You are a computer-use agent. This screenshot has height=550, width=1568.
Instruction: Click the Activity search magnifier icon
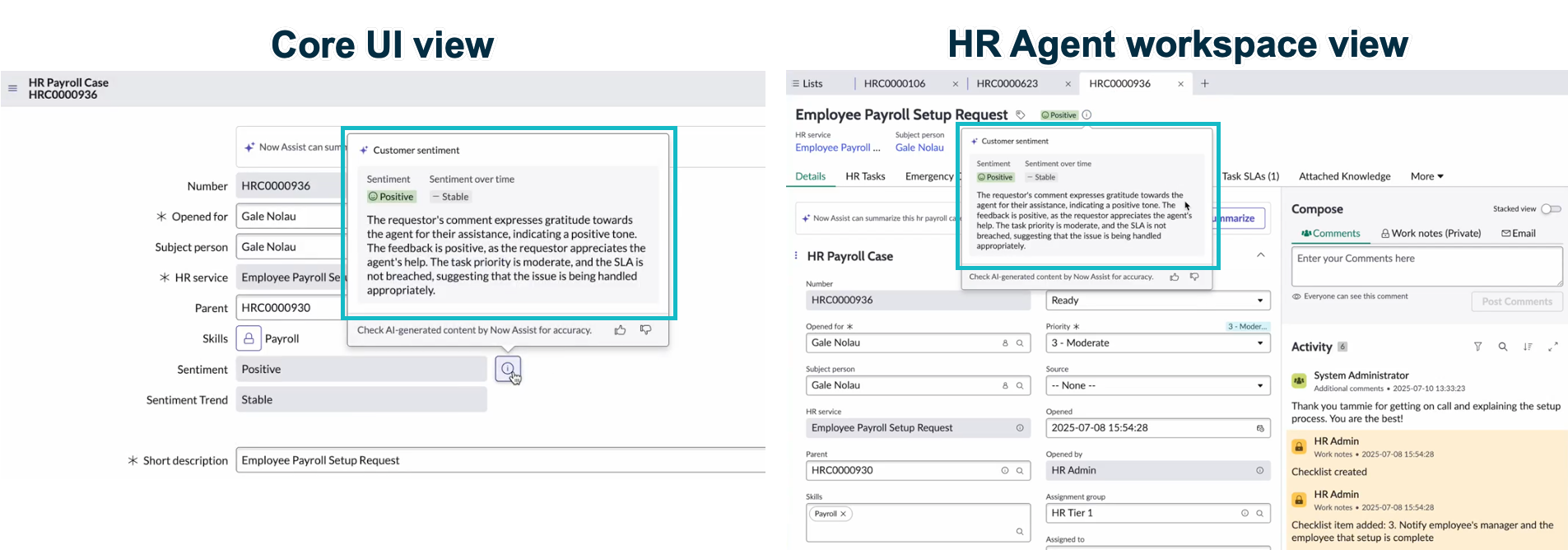point(1503,347)
